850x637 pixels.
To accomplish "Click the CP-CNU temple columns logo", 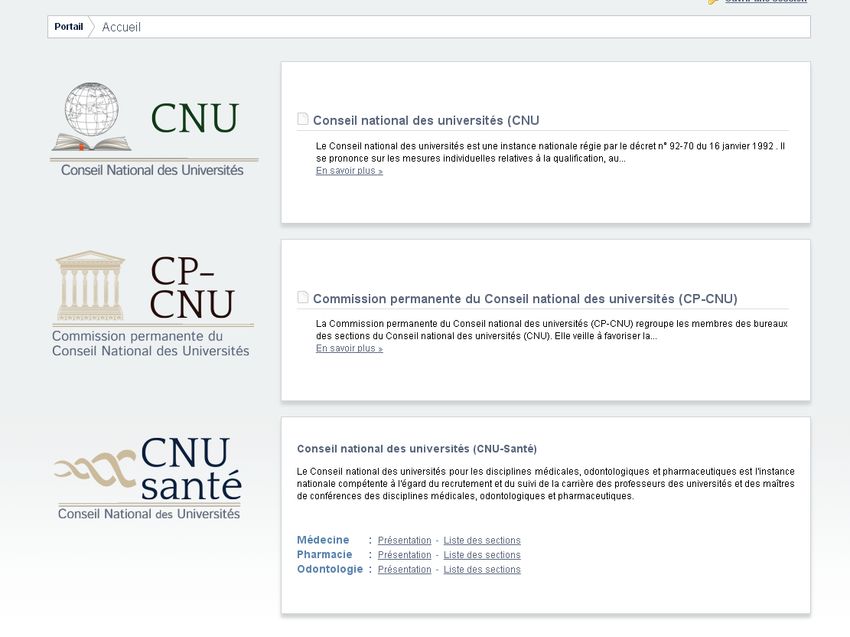I will (x=152, y=302).
